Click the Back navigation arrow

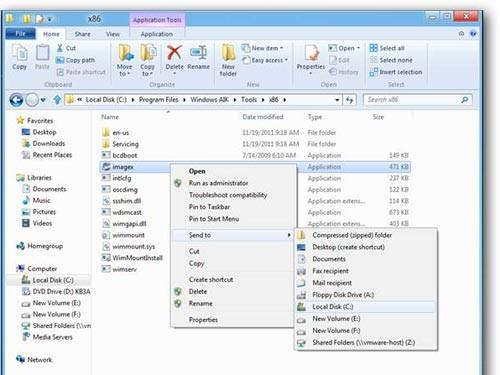[x=16, y=100]
